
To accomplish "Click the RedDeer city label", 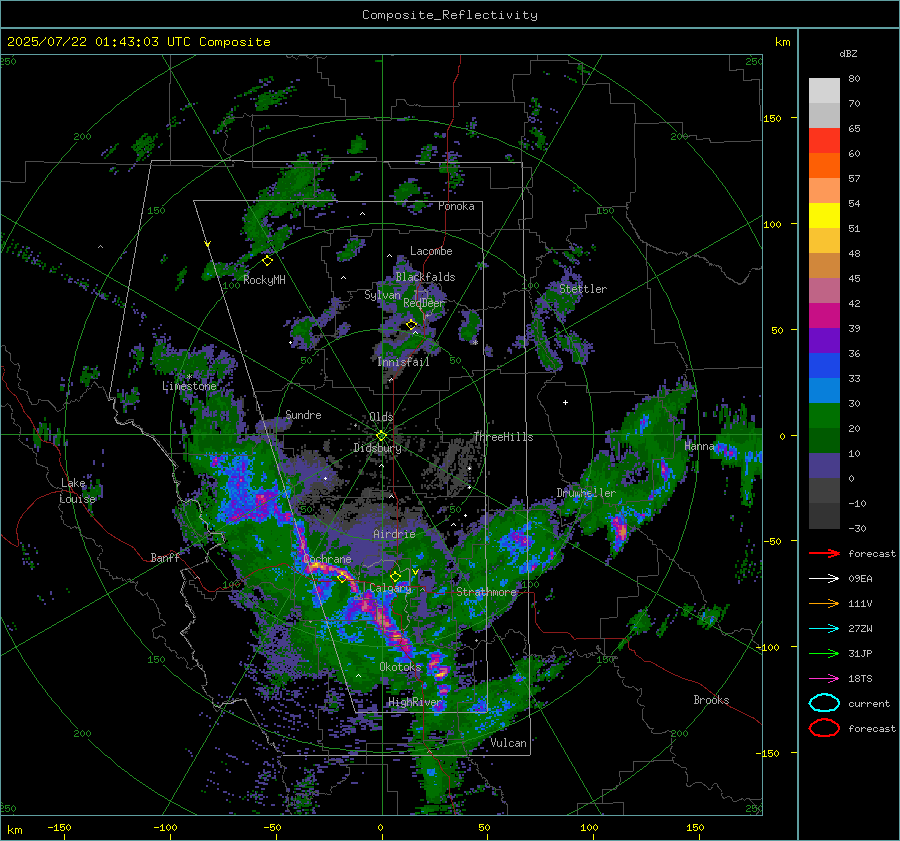I will [x=424, y=303].
